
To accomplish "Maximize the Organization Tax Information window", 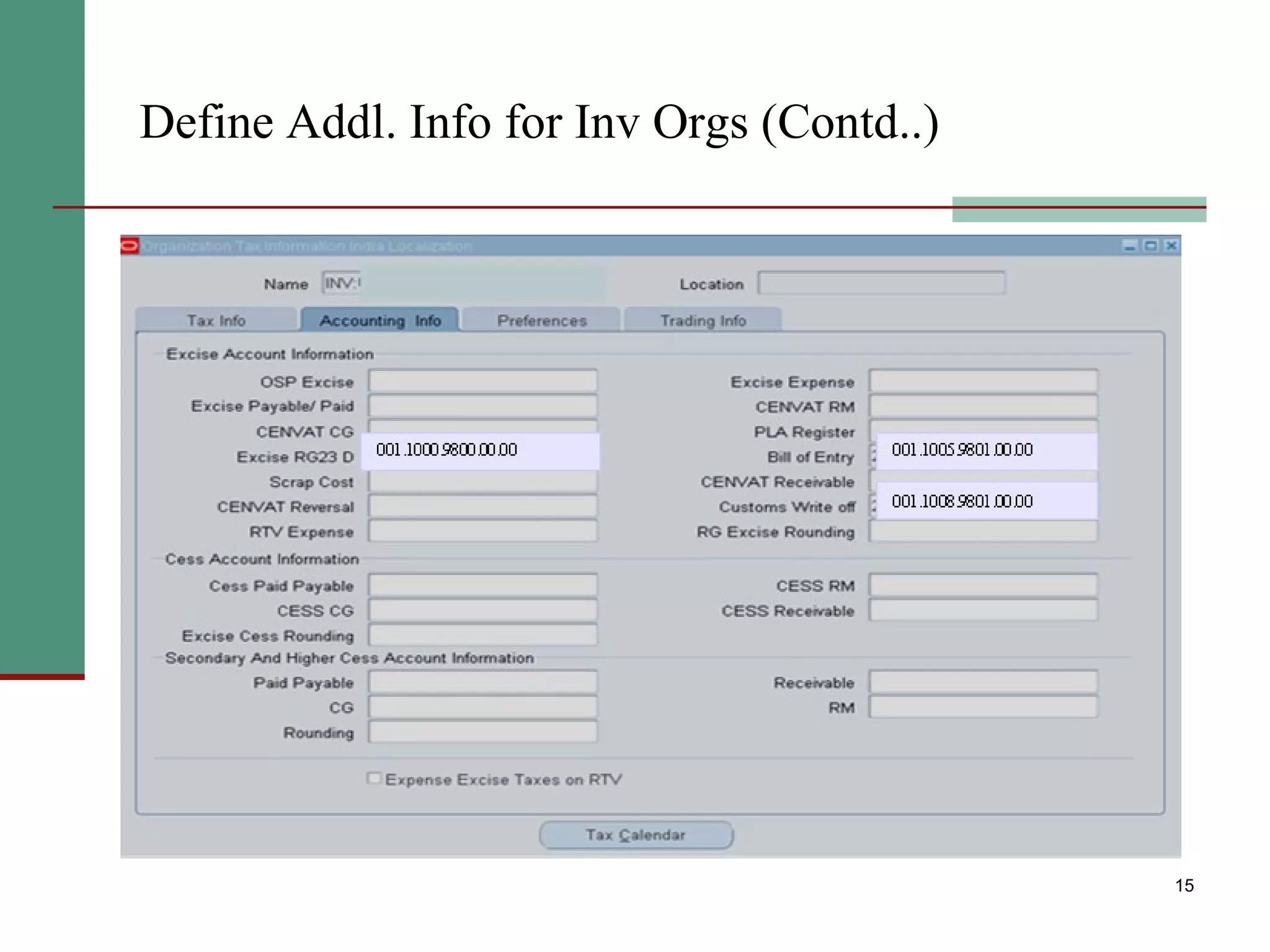I will click(x=1150, y=246).
